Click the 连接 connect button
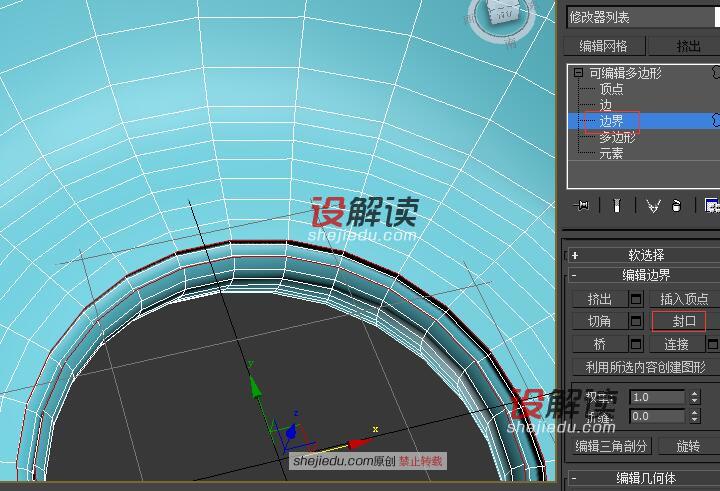 tap(677, 344)
